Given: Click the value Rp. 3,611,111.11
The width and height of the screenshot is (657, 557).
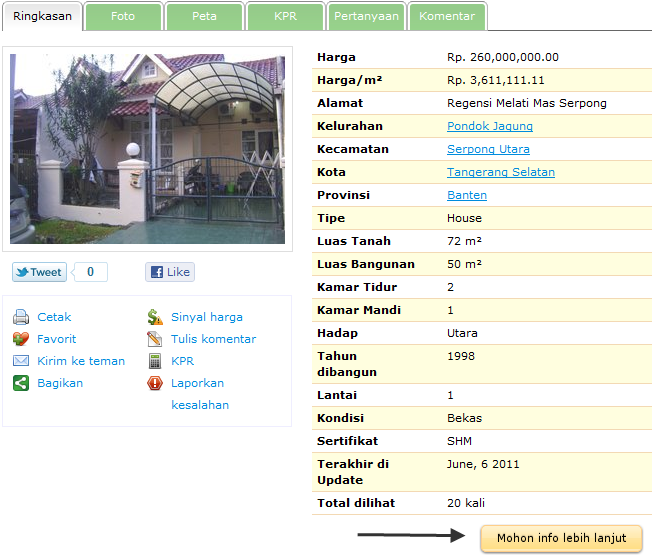Looking at the screenshot, I should (x=496, y=80).
